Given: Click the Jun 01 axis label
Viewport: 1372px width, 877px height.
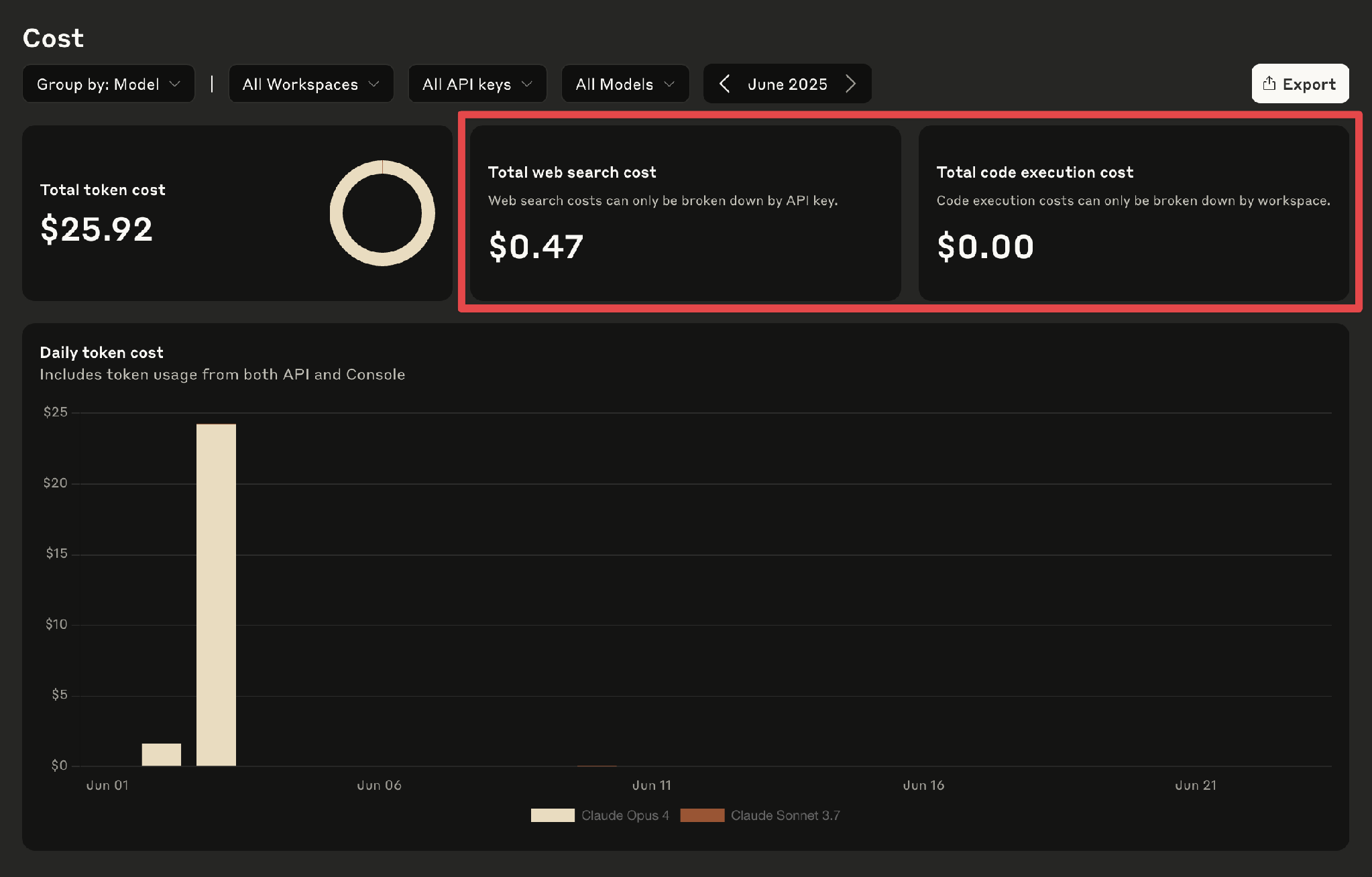Looking at the screenshot, I should pos(107,785).
